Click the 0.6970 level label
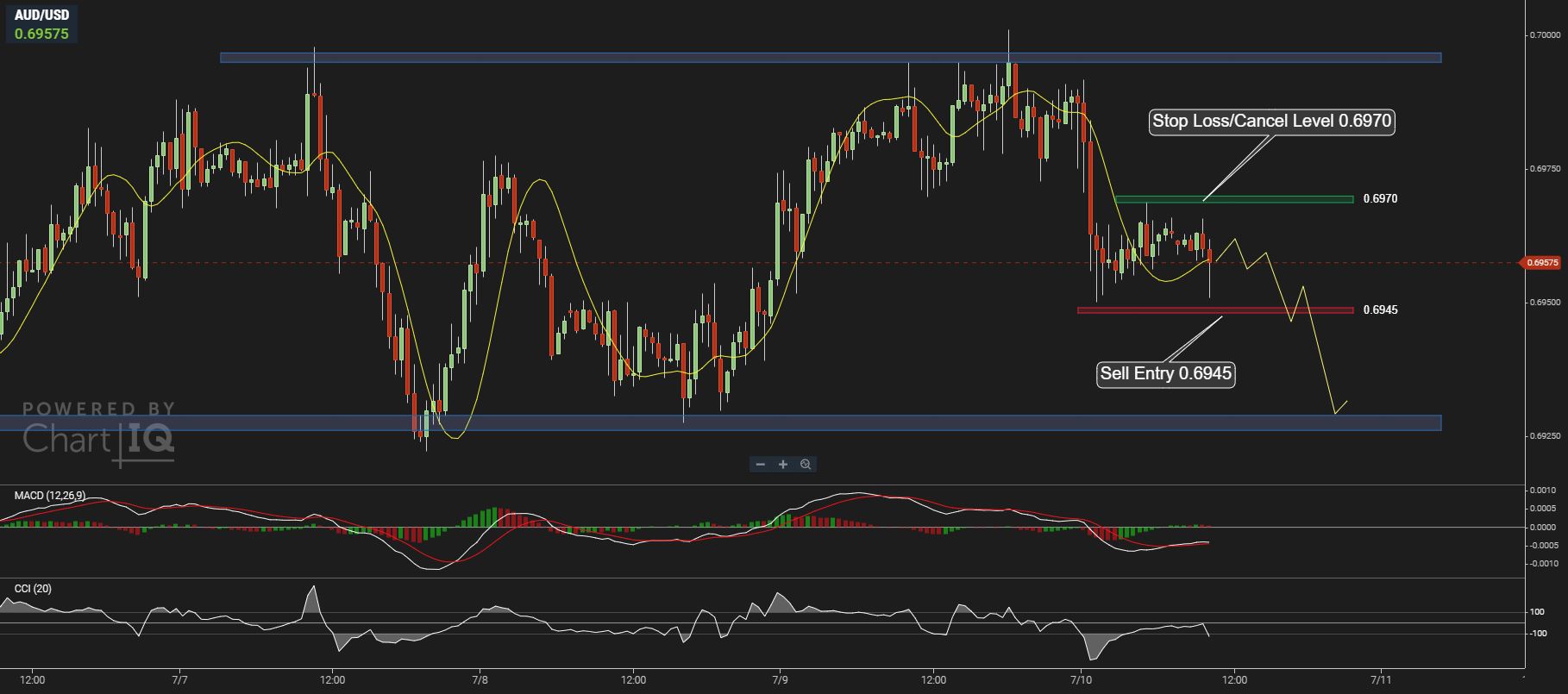The height and width of the screenshot is (694, 1568). point(1380,199)
